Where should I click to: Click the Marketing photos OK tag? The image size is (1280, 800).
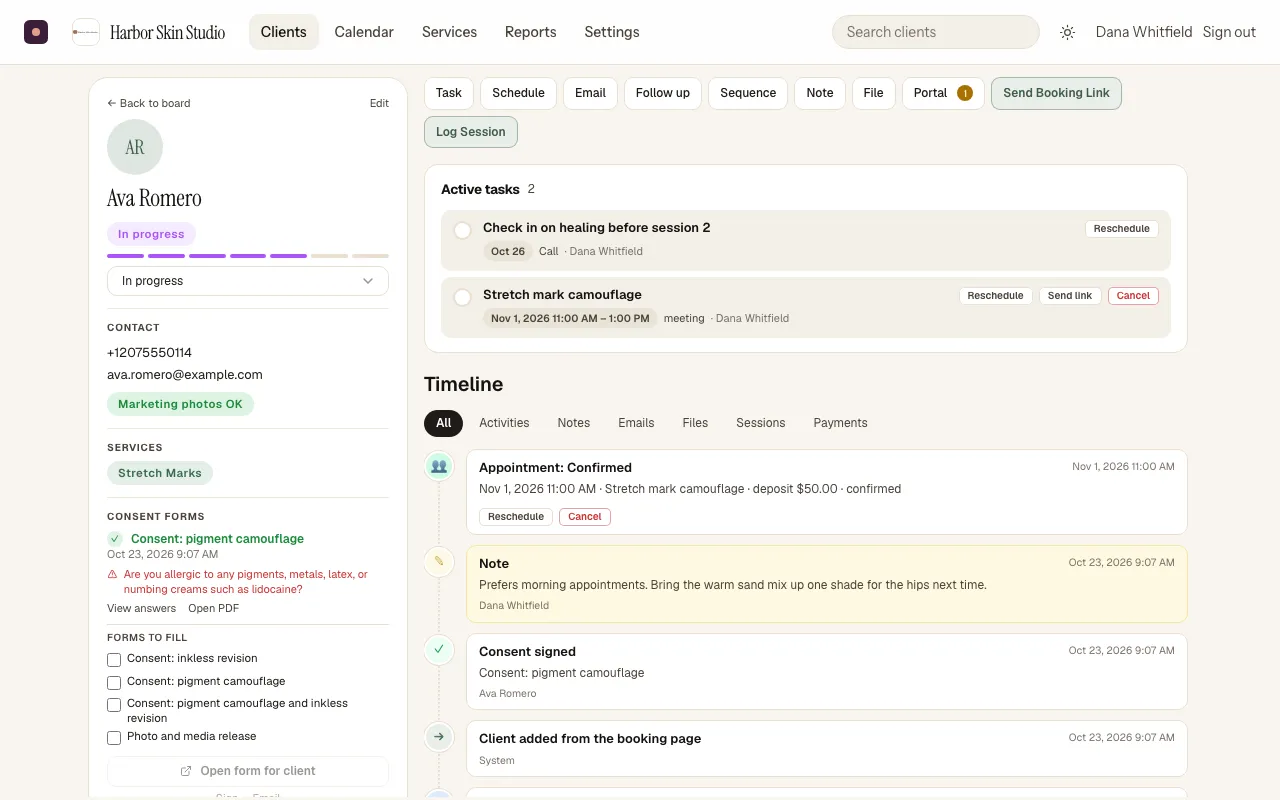(180, 404)
